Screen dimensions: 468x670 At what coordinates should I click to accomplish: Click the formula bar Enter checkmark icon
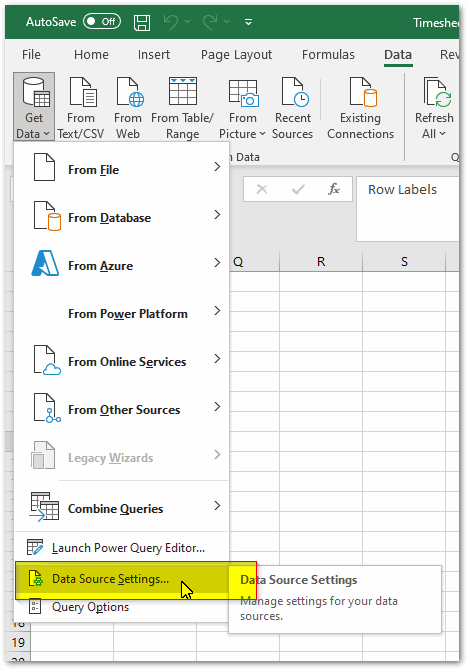click(298, 189)
